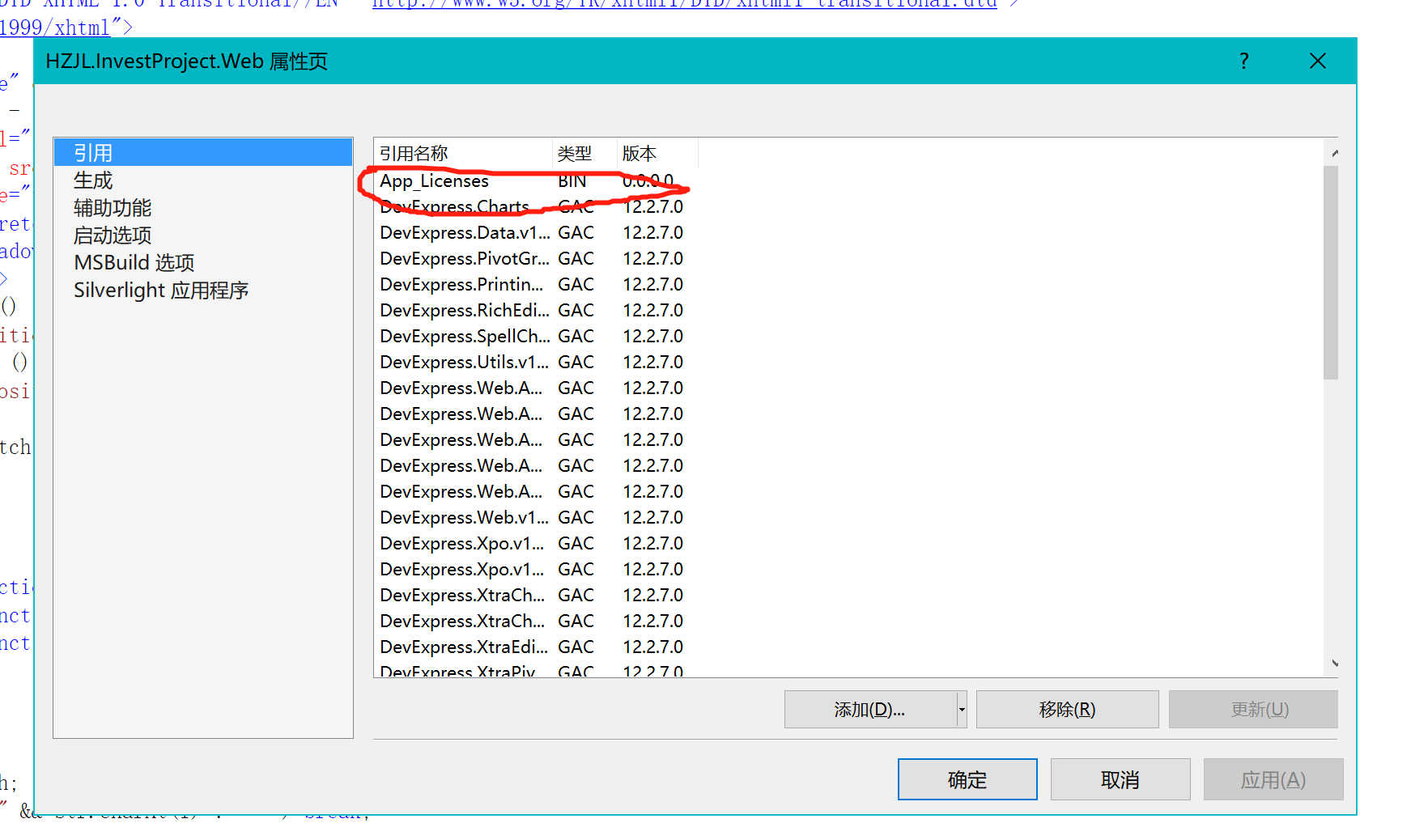1411x840 pixels.
Task: Click BIN type of App_Licenses row
Action: tap(572, 180)
